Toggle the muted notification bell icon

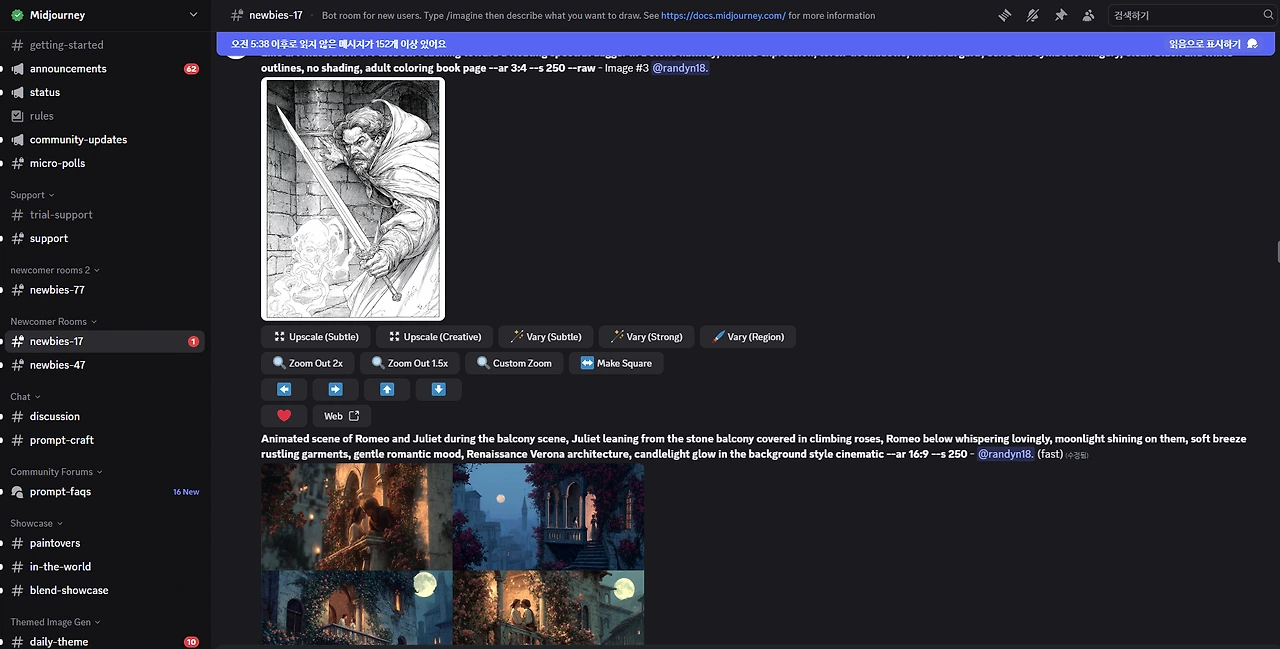point(1032,15)
